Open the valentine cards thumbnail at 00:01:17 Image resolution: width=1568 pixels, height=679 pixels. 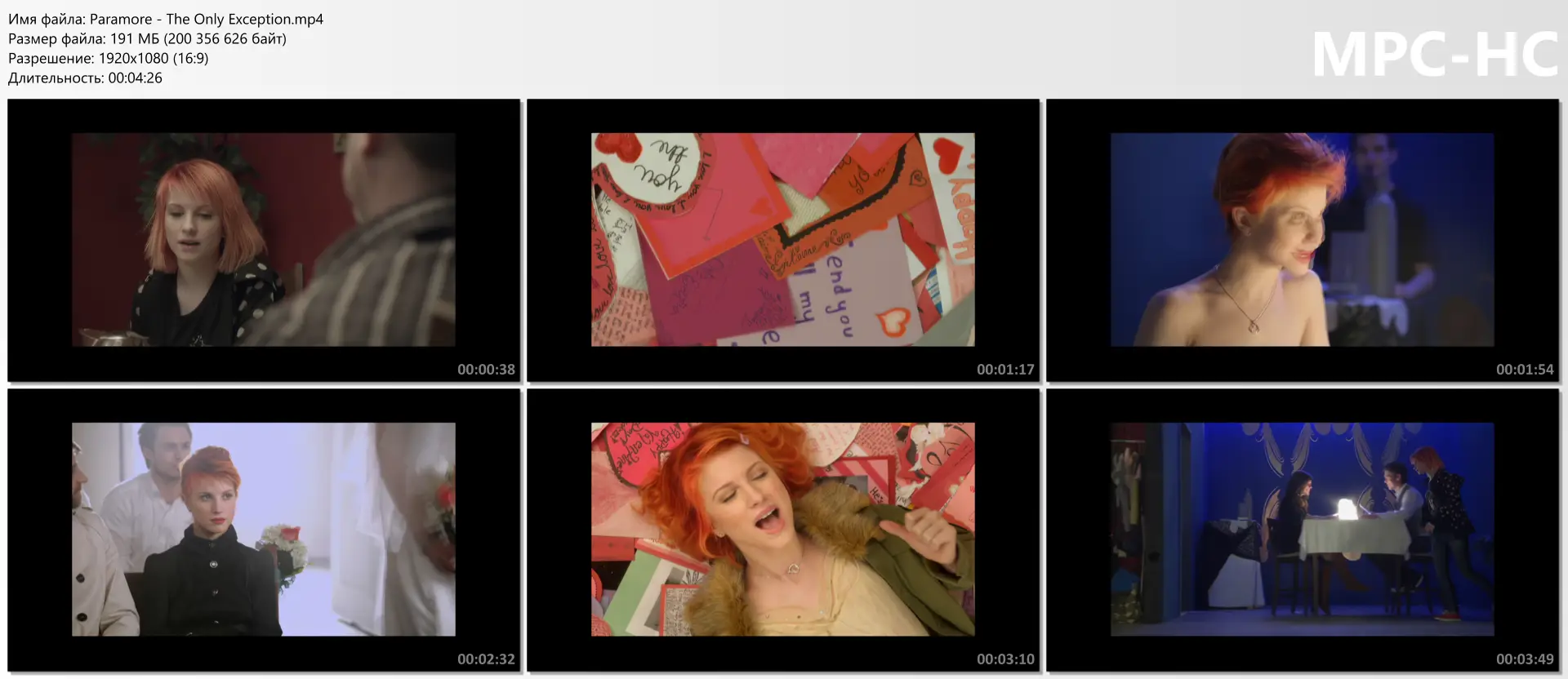(x=783, y=240)
